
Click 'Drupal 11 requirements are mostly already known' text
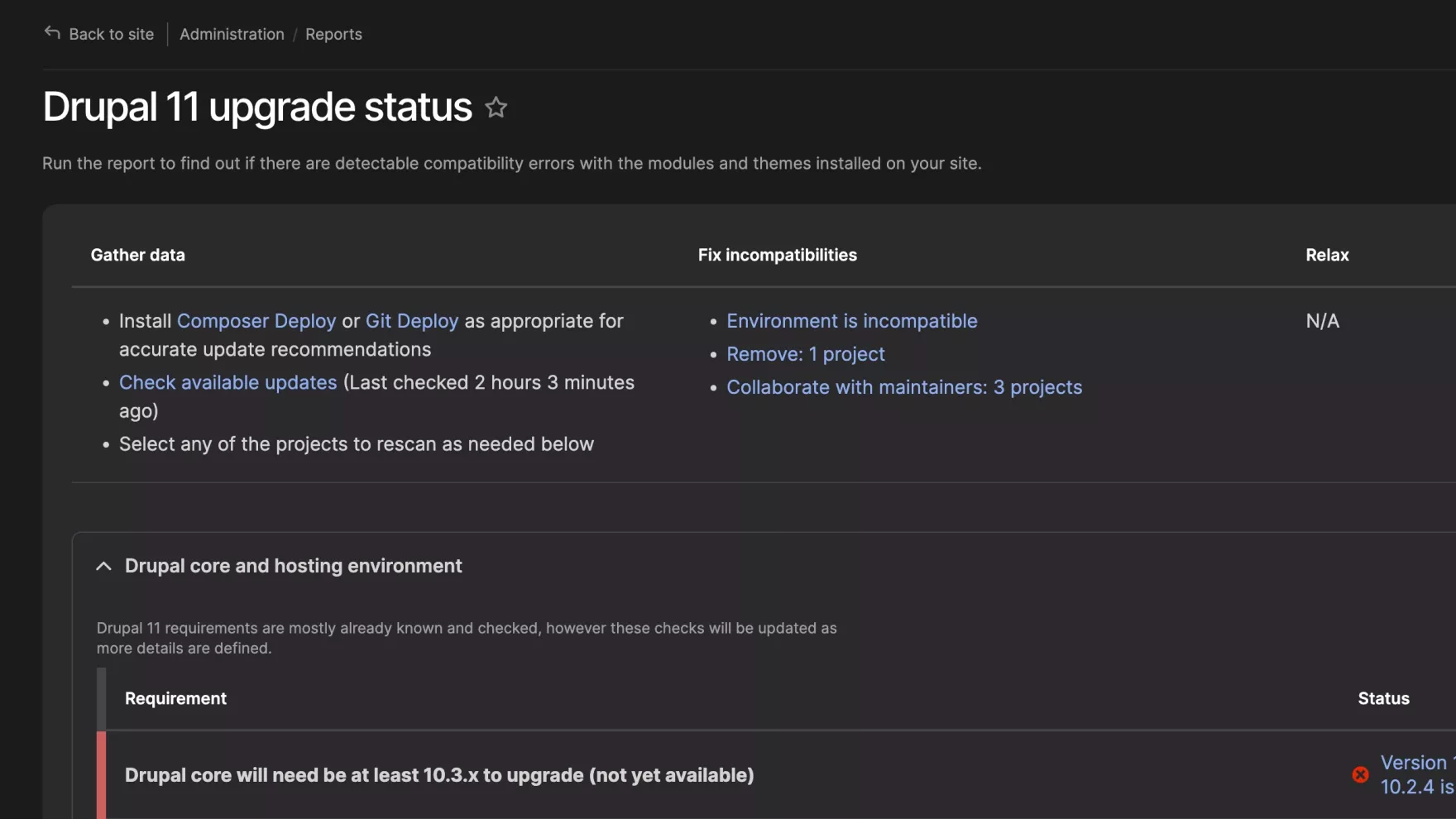(467, 638)
